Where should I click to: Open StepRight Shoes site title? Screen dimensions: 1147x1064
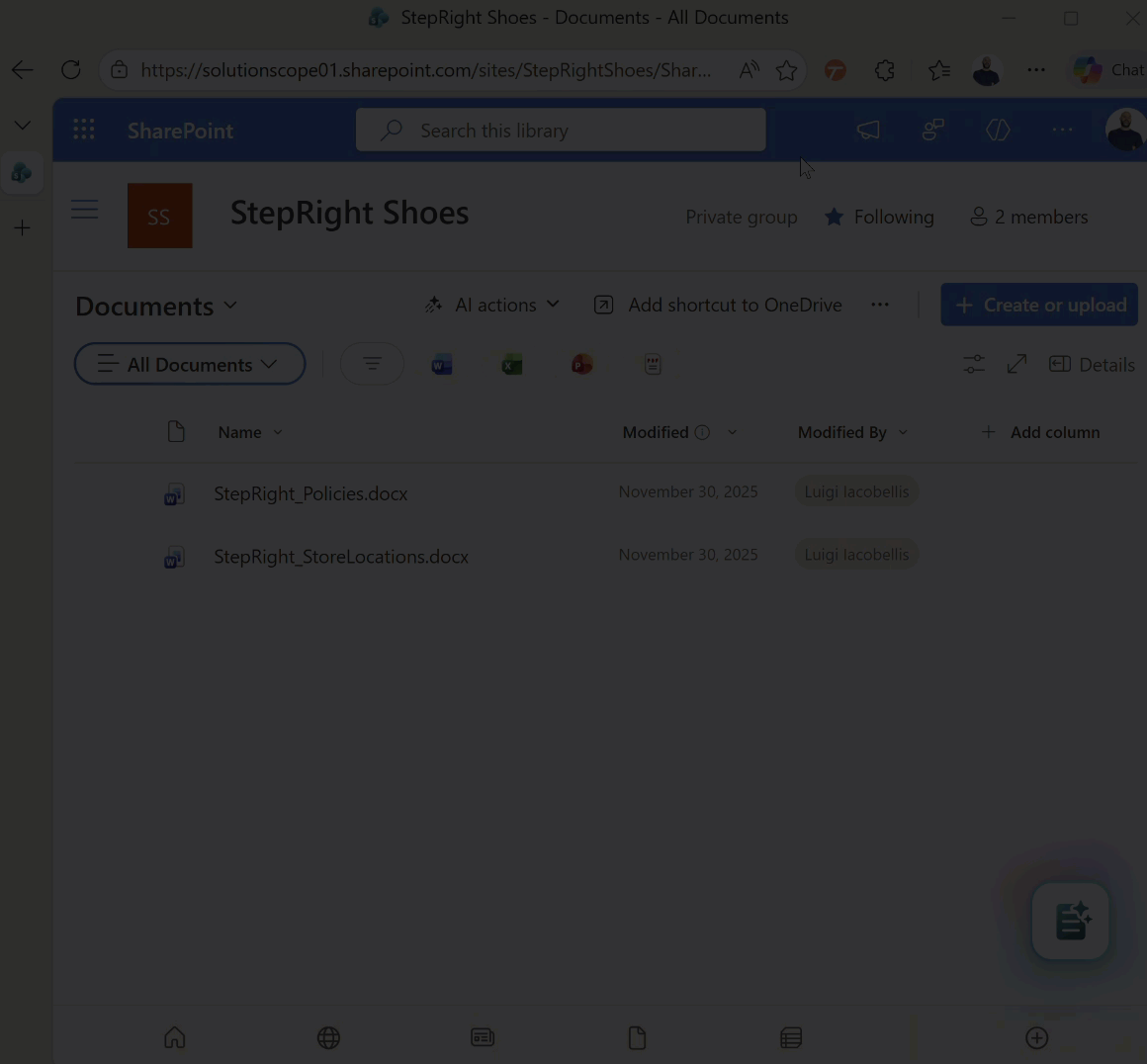tap(350, 213)
